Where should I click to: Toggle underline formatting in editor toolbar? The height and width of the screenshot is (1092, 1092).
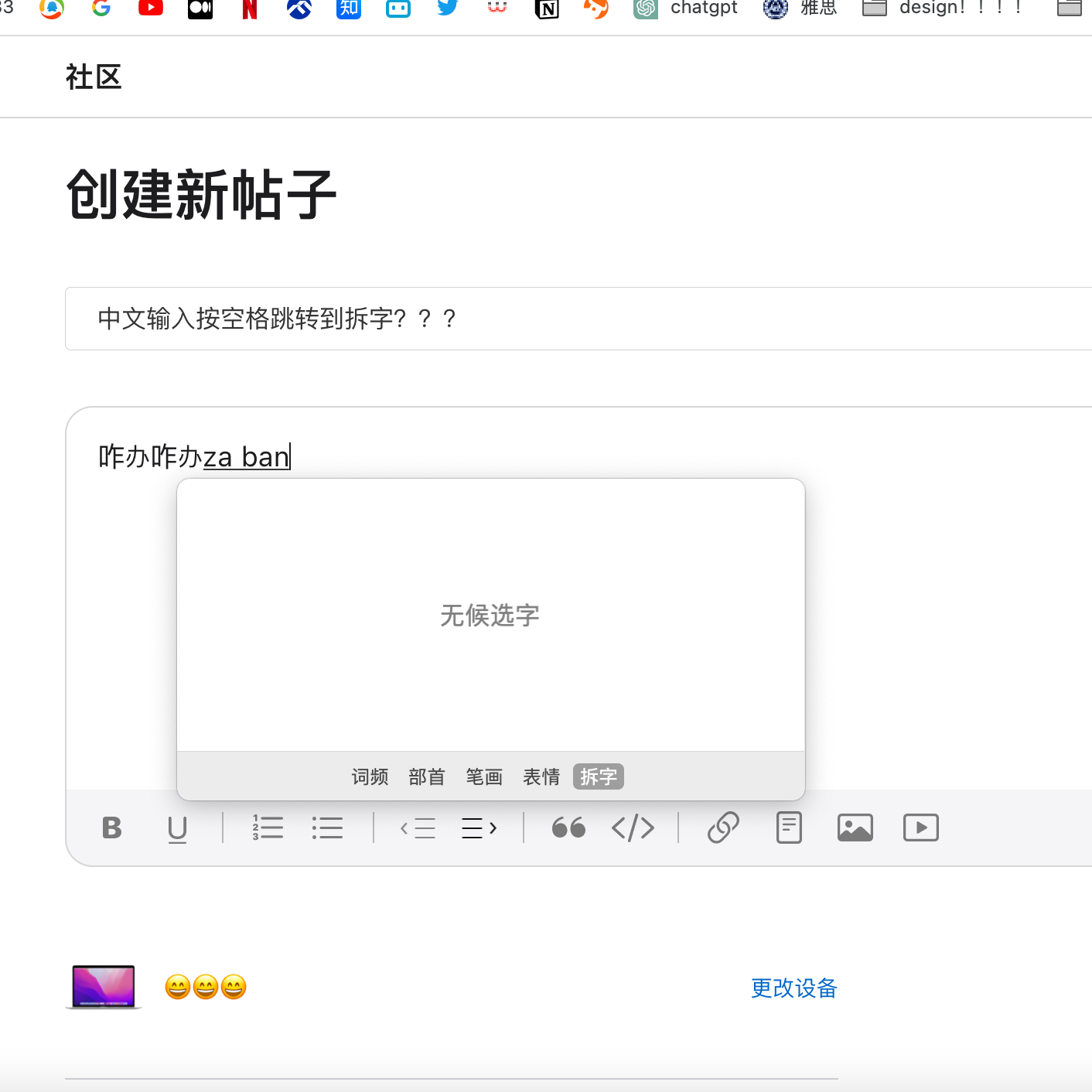177,828
